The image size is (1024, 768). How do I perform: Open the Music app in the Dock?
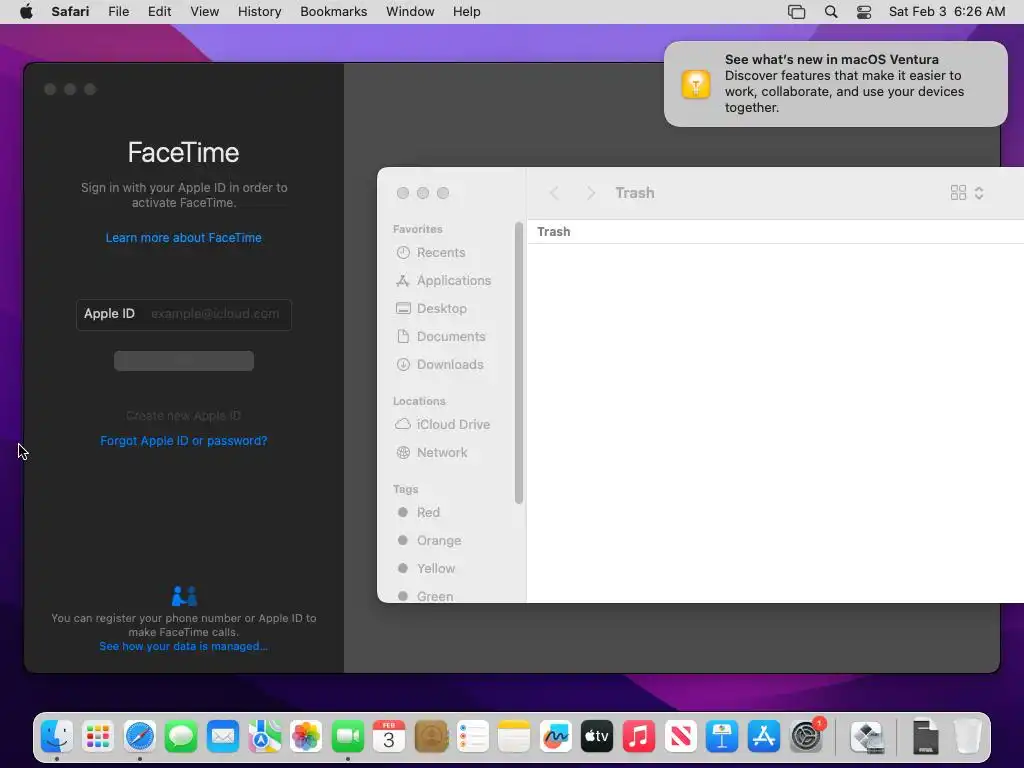click(639, 737)
